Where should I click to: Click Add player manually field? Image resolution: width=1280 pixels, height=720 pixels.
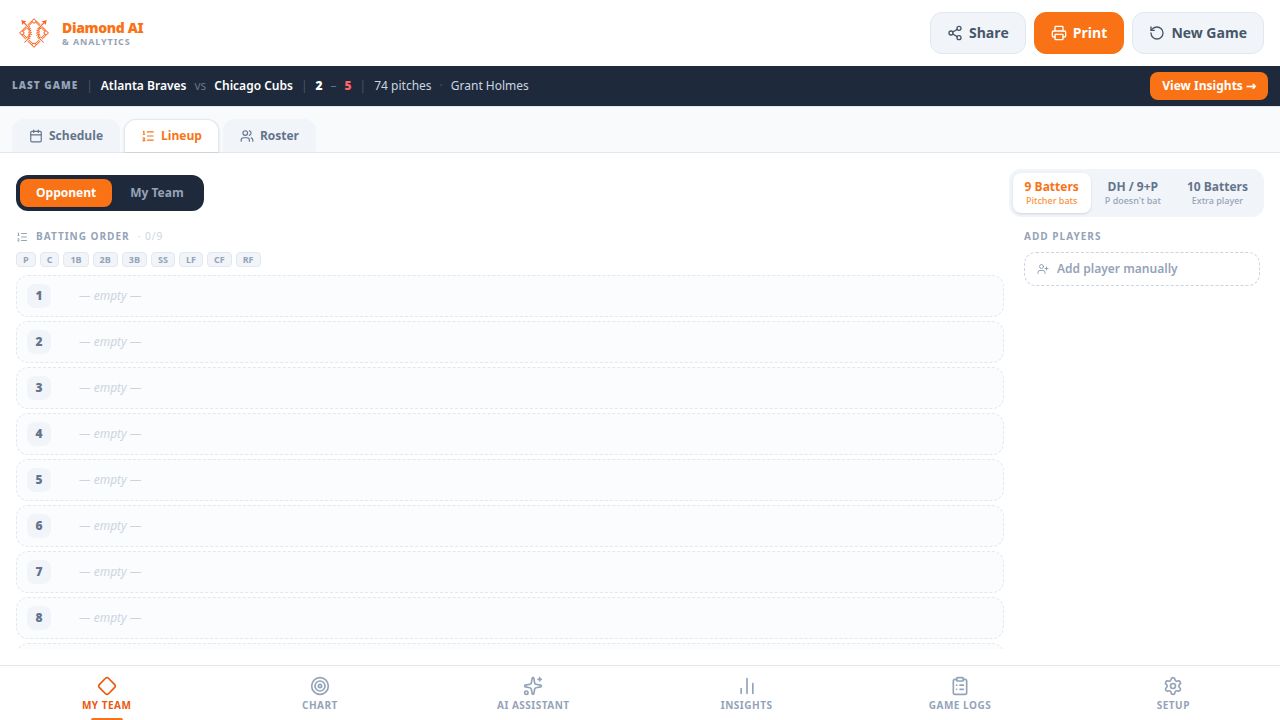[x=1142, y=269]
